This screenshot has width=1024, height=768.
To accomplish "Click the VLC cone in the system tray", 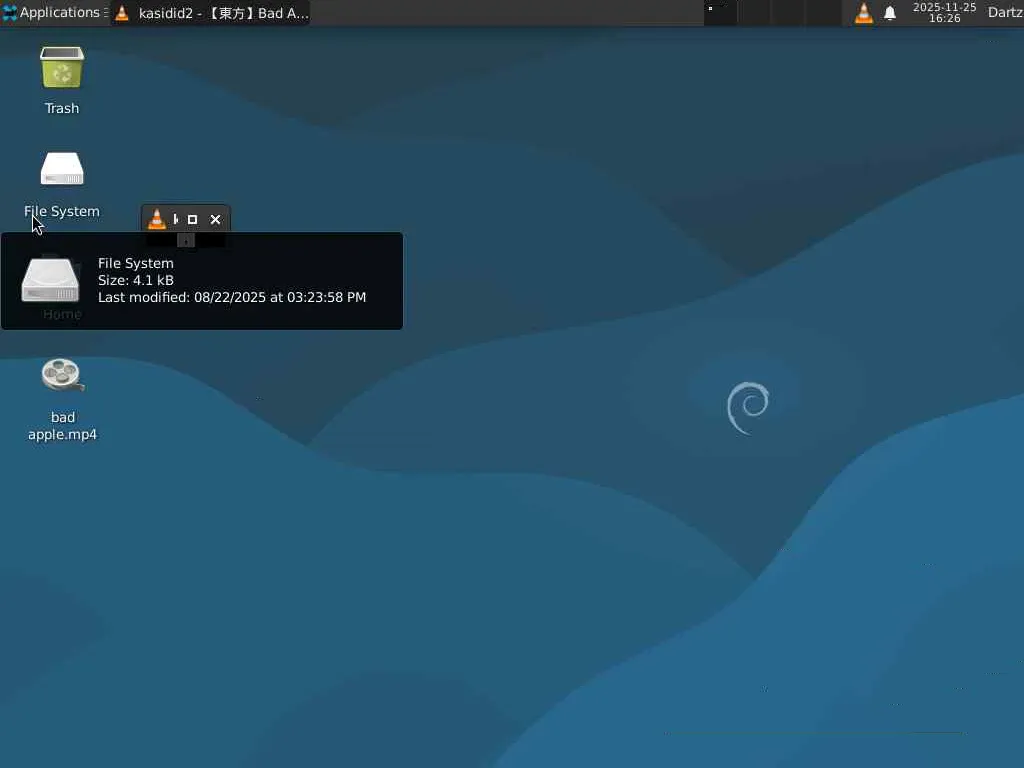I will tap(863, 13).
